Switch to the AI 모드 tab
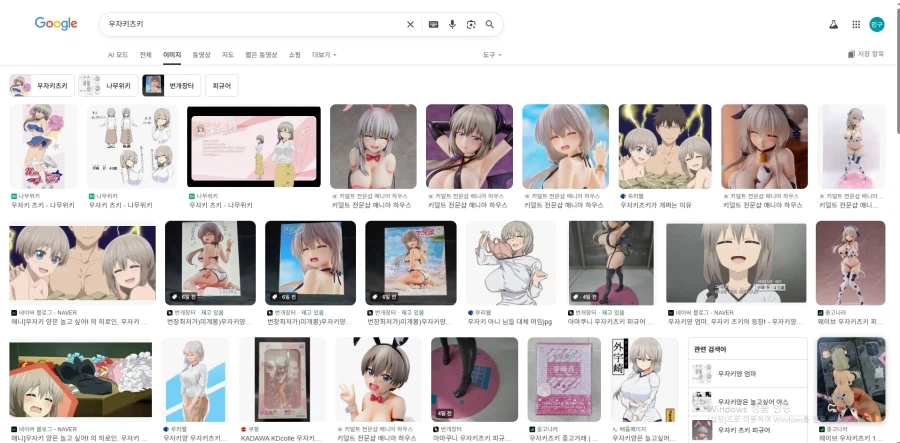Image resolution: width=900 pixels, height=443 pixels. 118,55
